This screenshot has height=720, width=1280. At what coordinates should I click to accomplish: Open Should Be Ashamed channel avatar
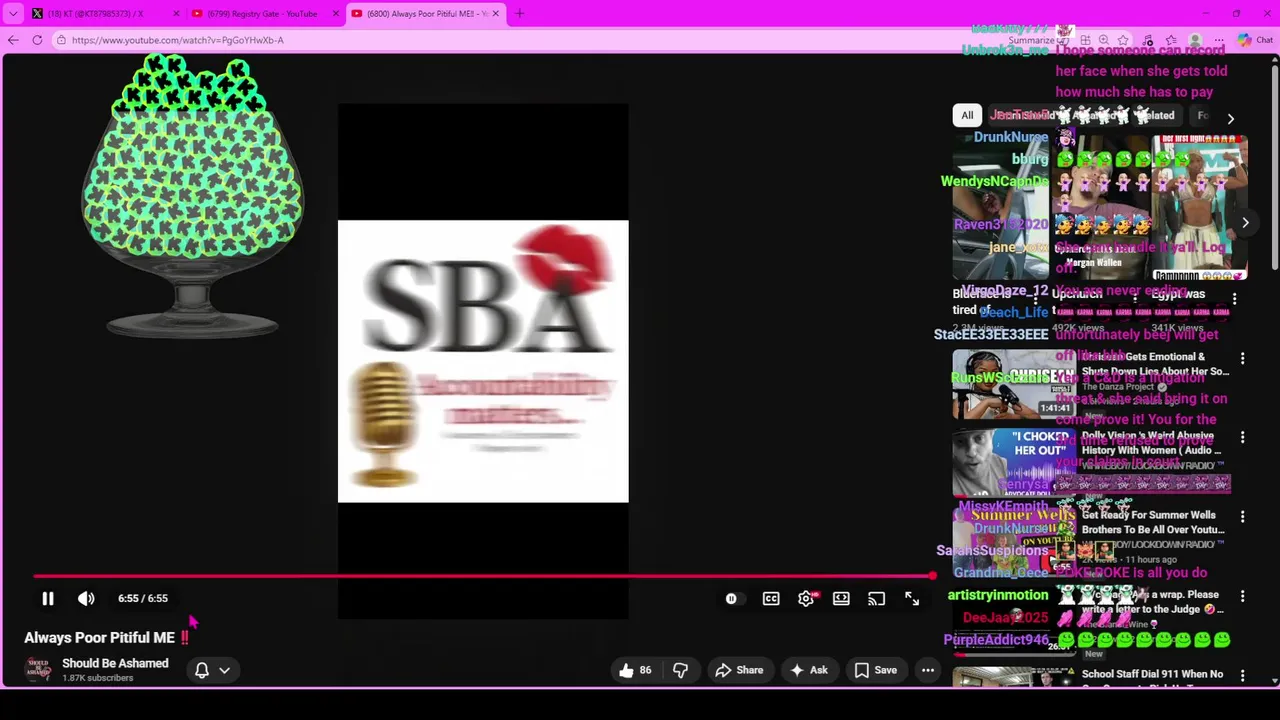coord(38,669)
